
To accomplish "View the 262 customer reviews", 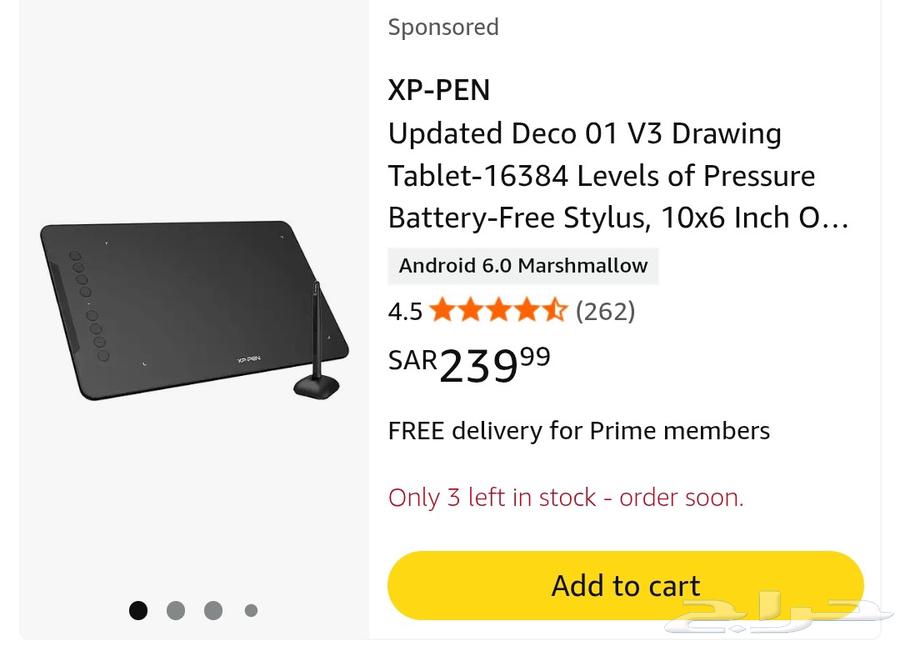I will [x=607, y=311].
